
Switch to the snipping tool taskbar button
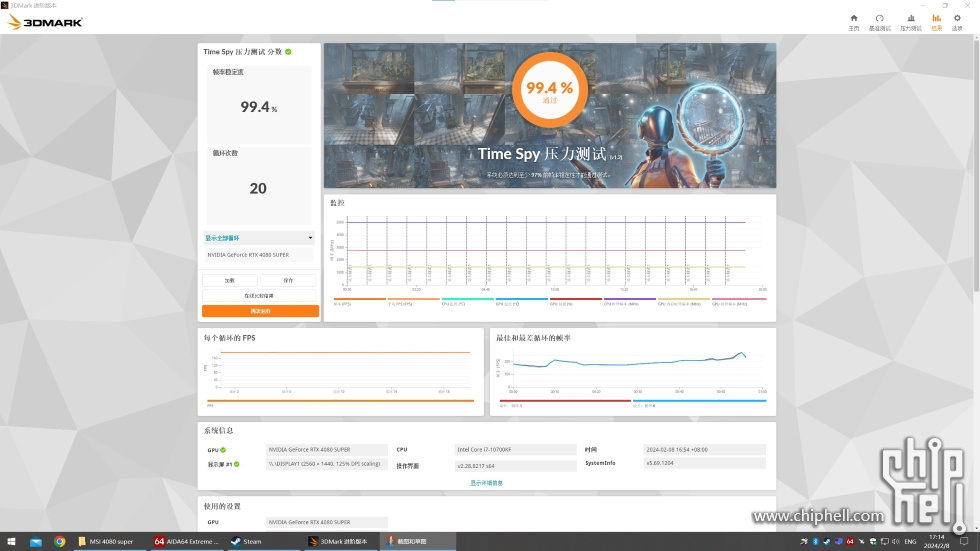(x=418, y=542)
